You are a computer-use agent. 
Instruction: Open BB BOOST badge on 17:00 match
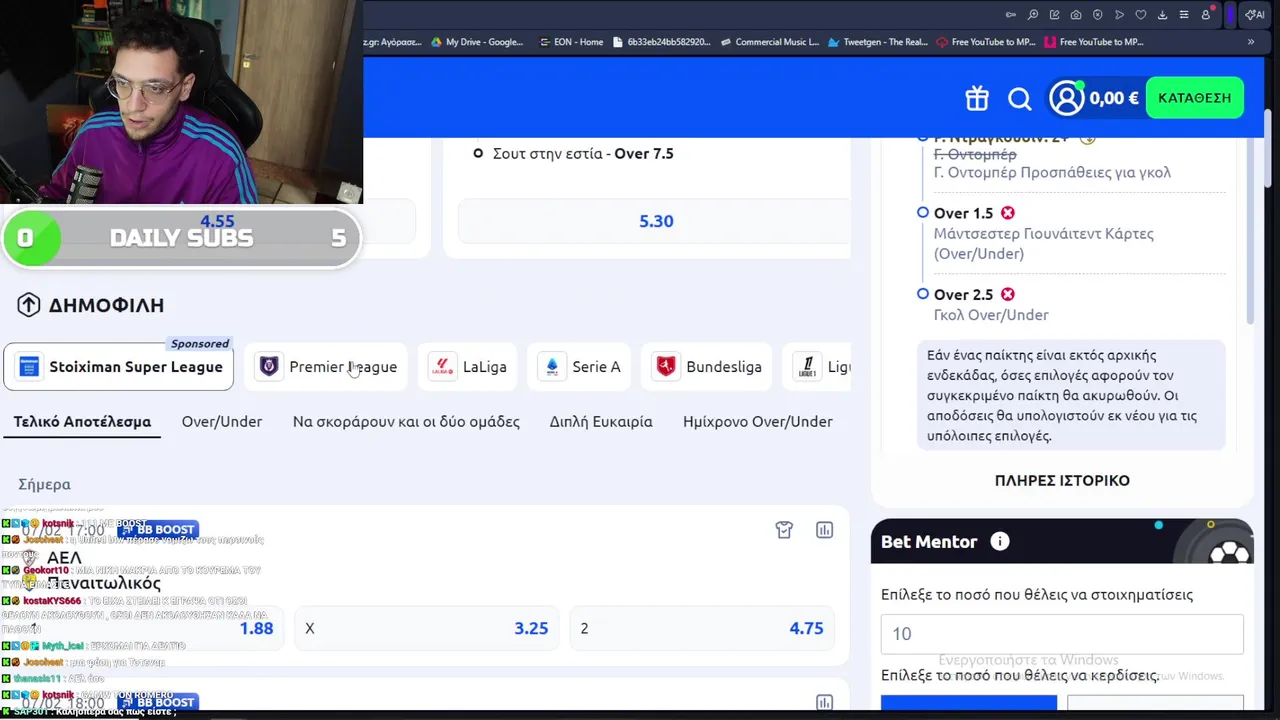tap(158, 530)
